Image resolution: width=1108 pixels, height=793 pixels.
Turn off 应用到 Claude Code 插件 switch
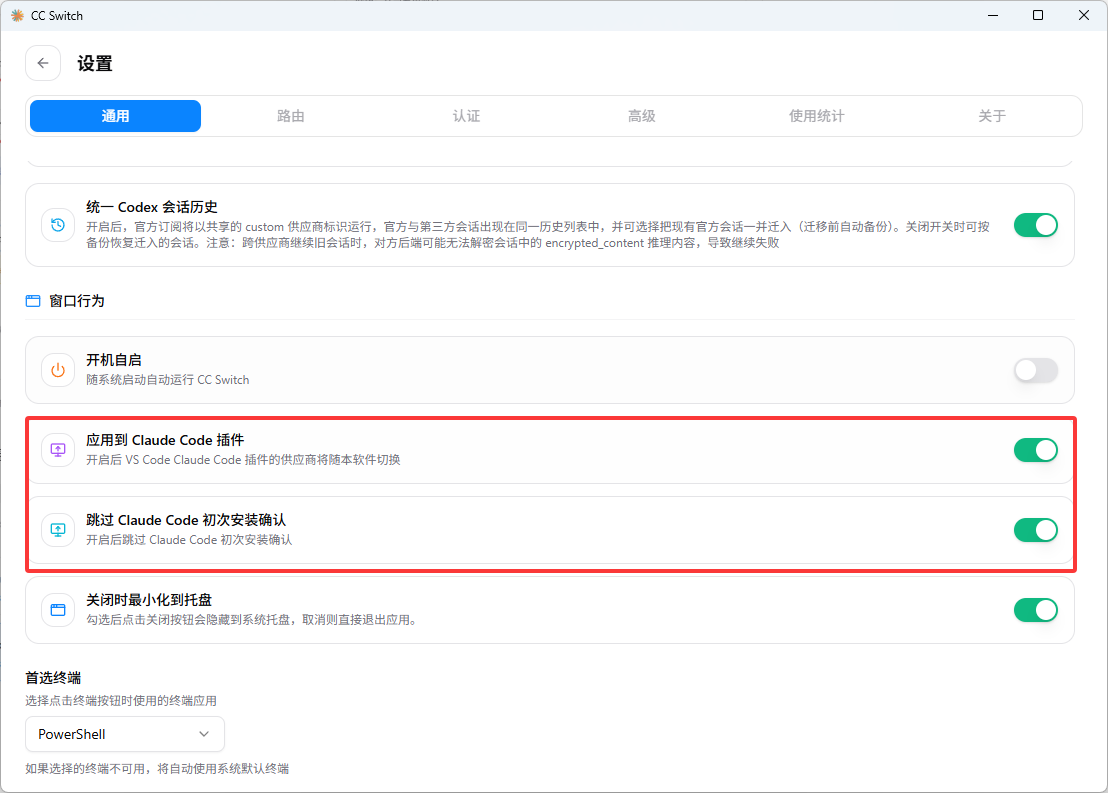click(1035, 450)
